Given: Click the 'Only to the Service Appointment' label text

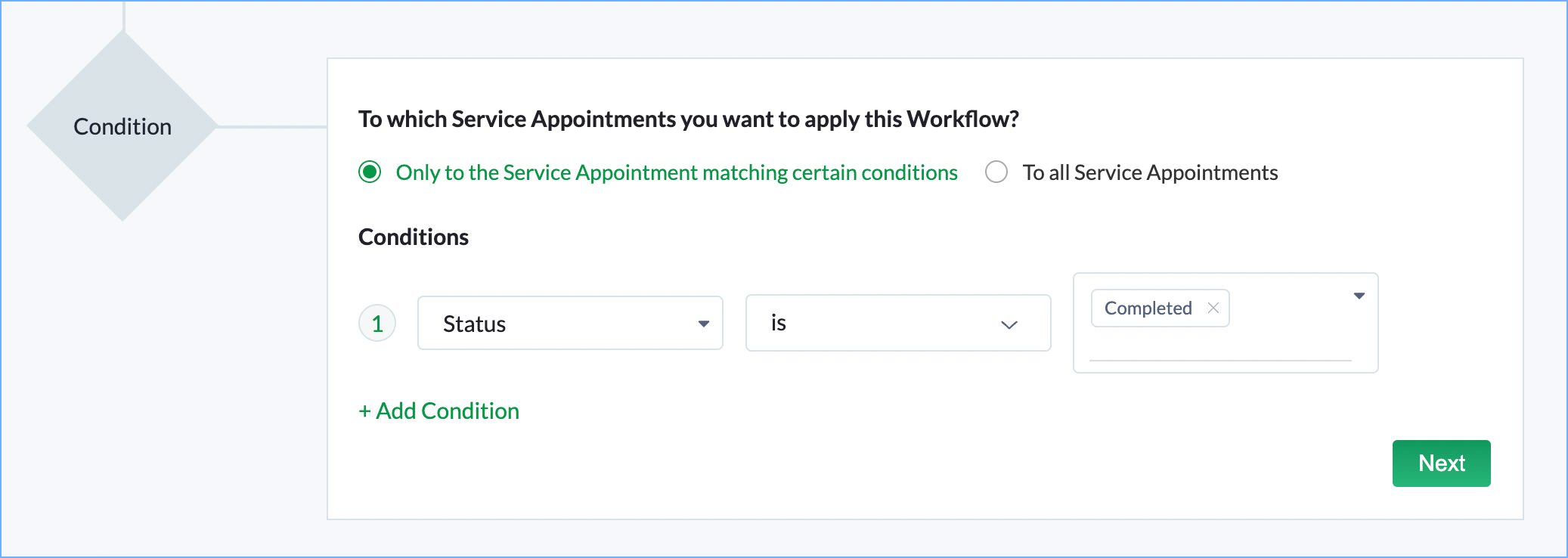Looking at the screenshot, I should 676,172.
